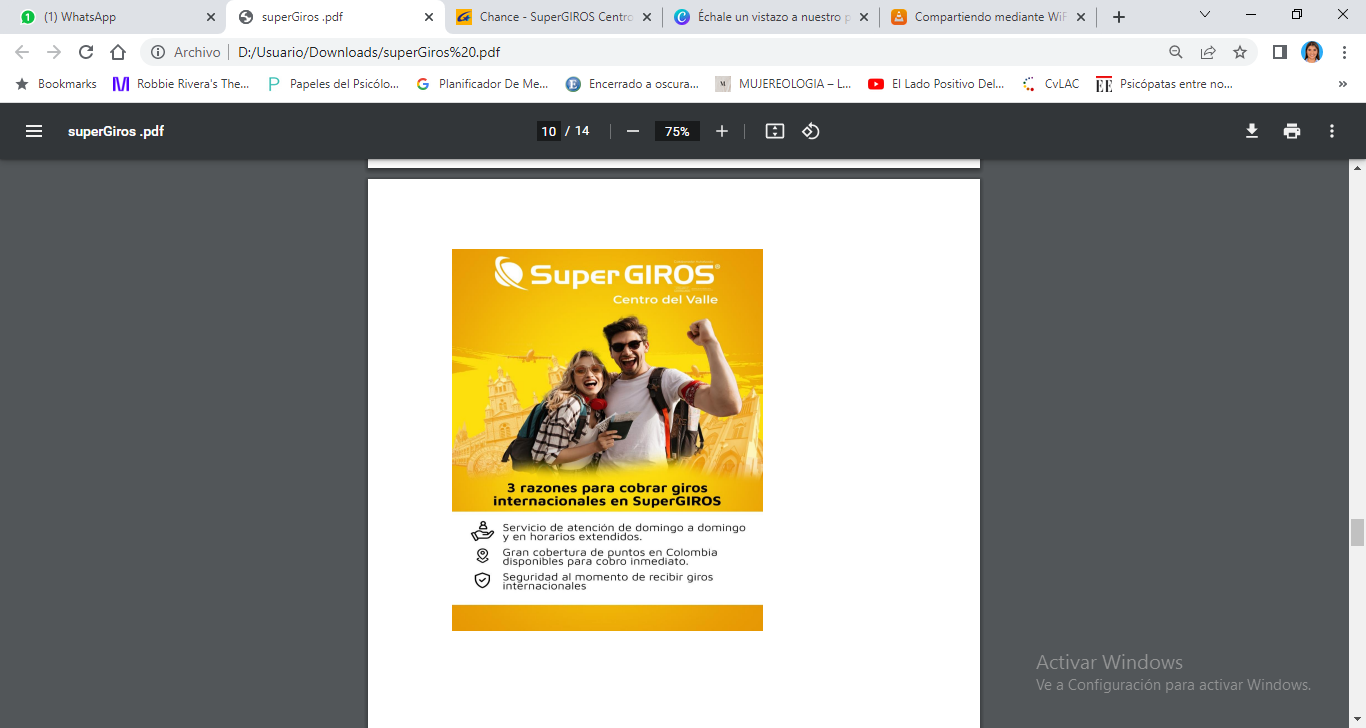
Task: Select the superGiros .pdf tab
Action: click(337, 17)
